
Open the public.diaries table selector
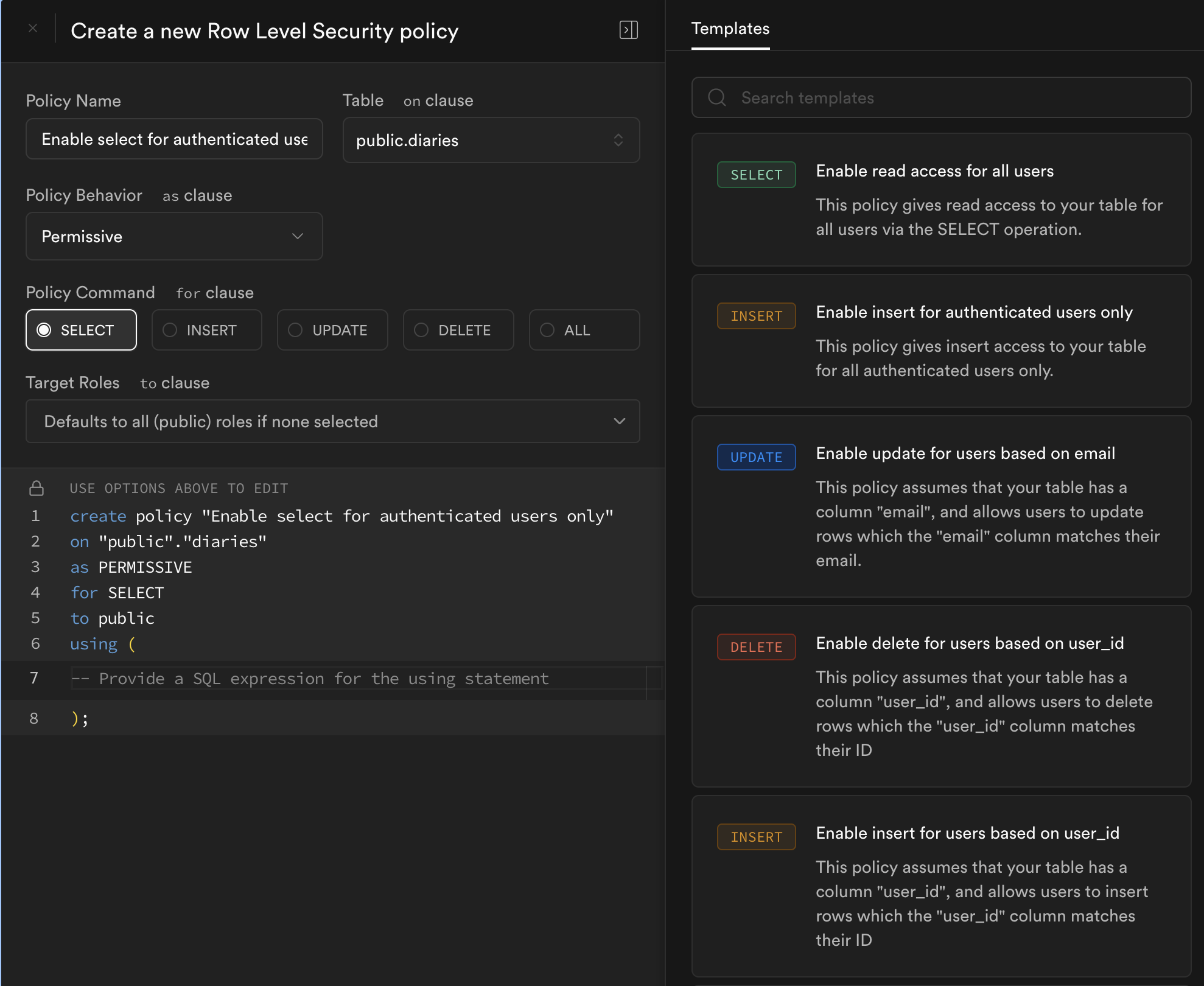pos(491,140)
